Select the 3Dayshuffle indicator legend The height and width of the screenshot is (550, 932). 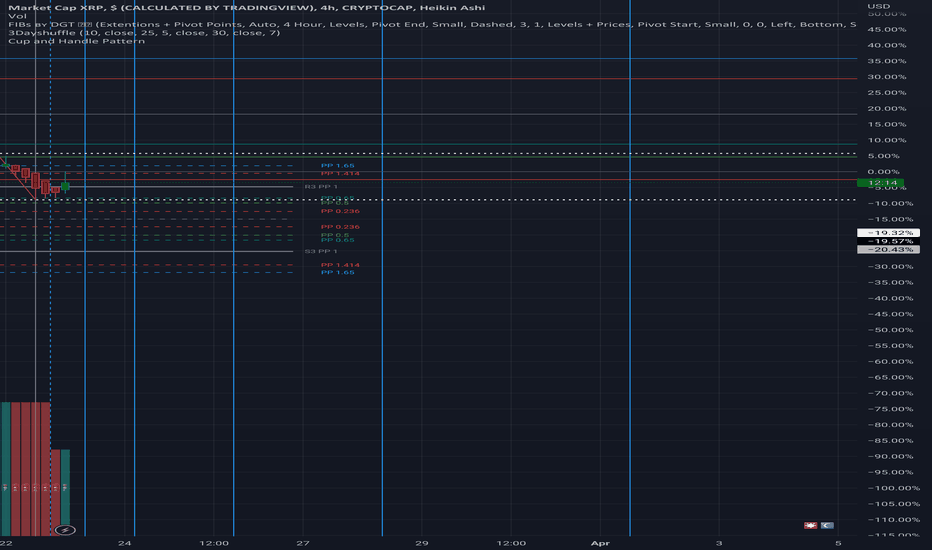coord(144,33)
